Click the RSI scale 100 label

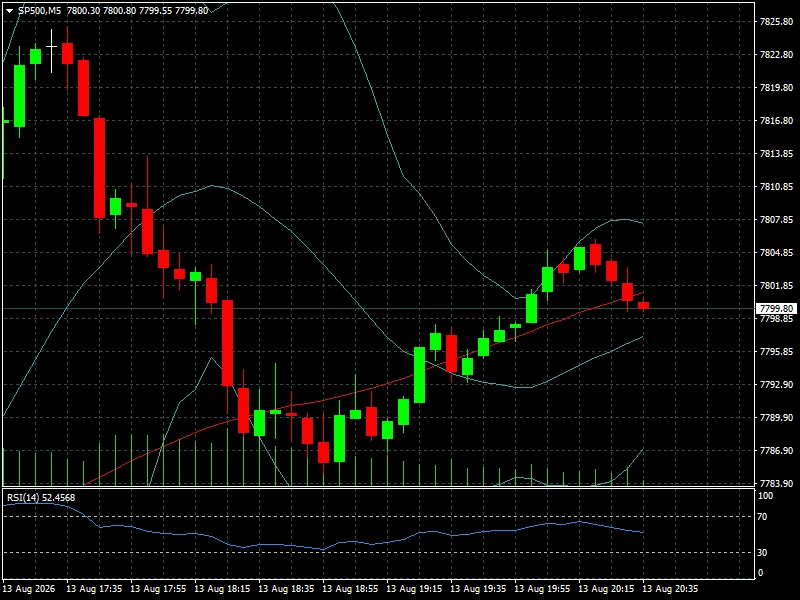[x=765, y=495]
